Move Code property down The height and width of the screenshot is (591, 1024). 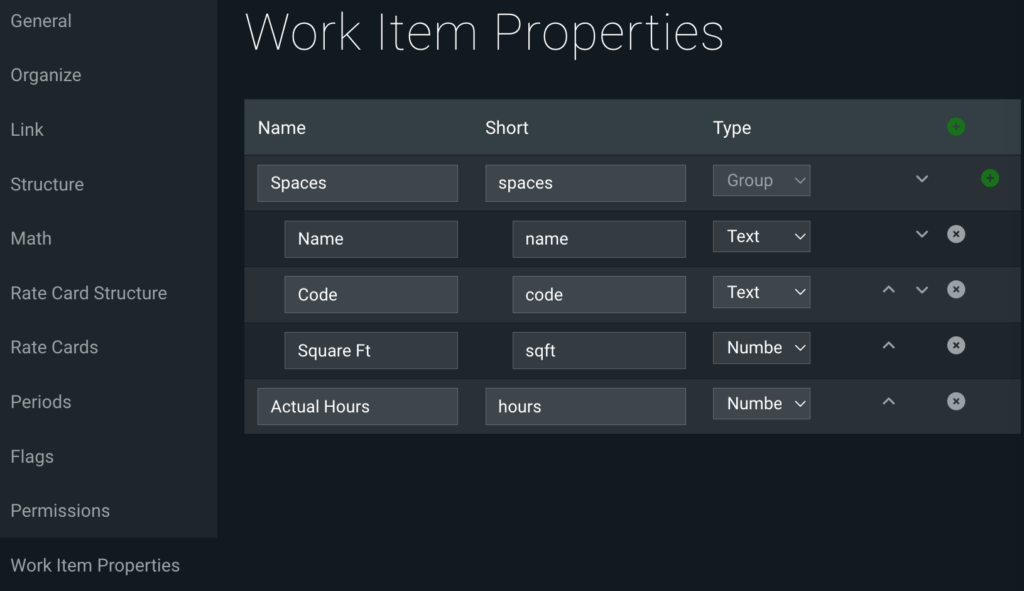(x=922, y=290)
